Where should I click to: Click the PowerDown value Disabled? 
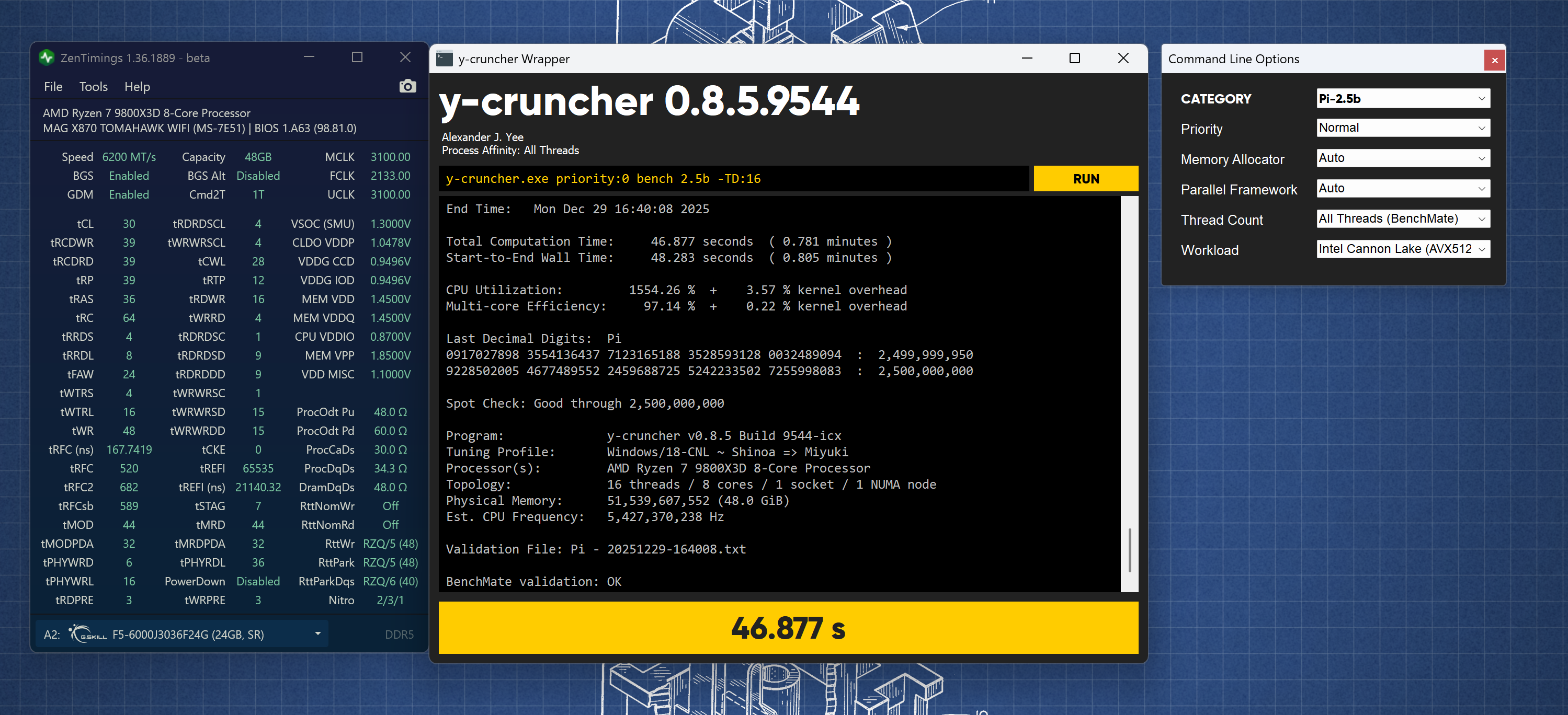[258, 581]
